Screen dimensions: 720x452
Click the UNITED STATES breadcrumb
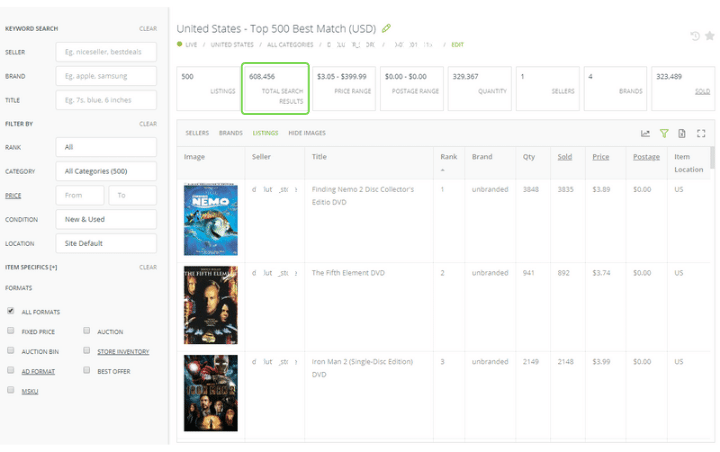232,45
